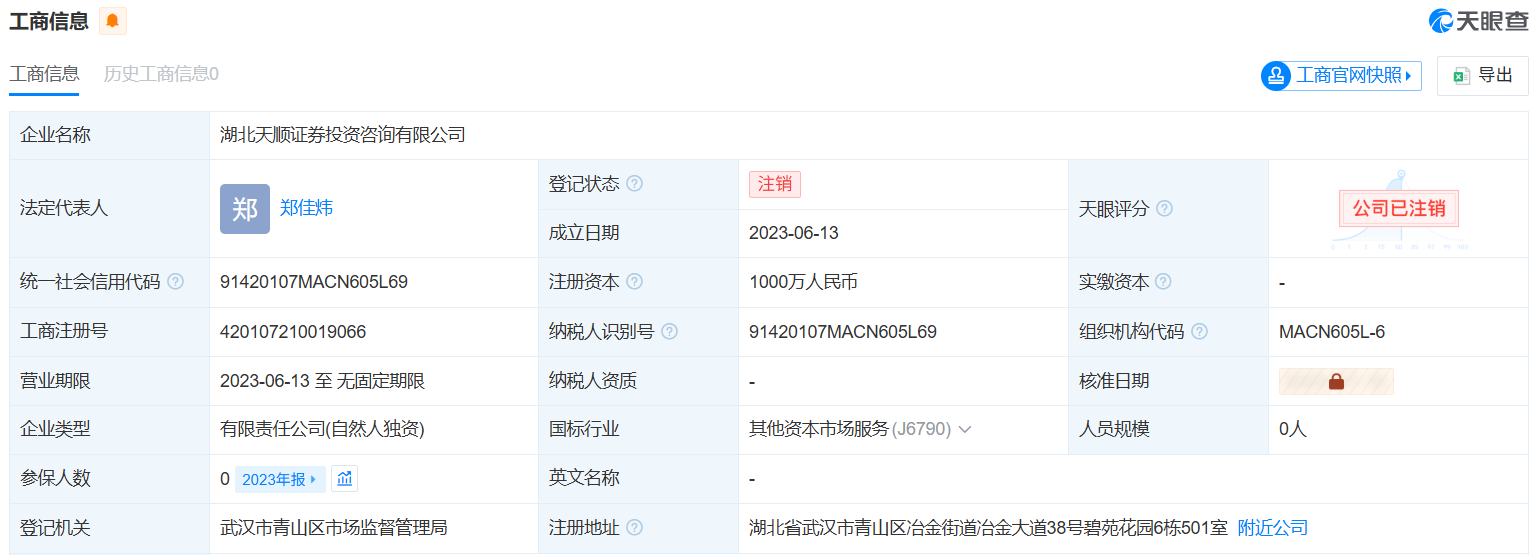The height and width of the screenshot is (555, 1535).
Task: Switch to the 历史工商信息 tab
Action: pyautogui.click(x=161, y=74)
